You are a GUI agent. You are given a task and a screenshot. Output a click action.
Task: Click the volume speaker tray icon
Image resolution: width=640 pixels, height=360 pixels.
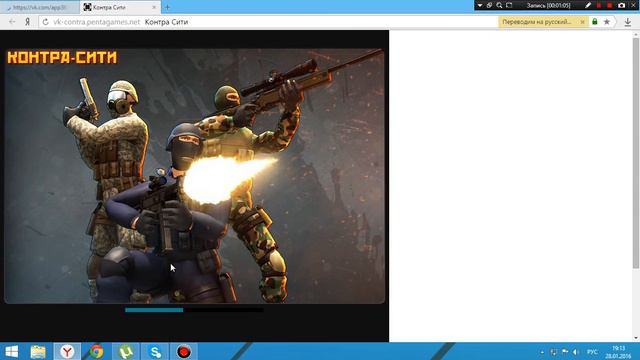[x=576, y=352]
